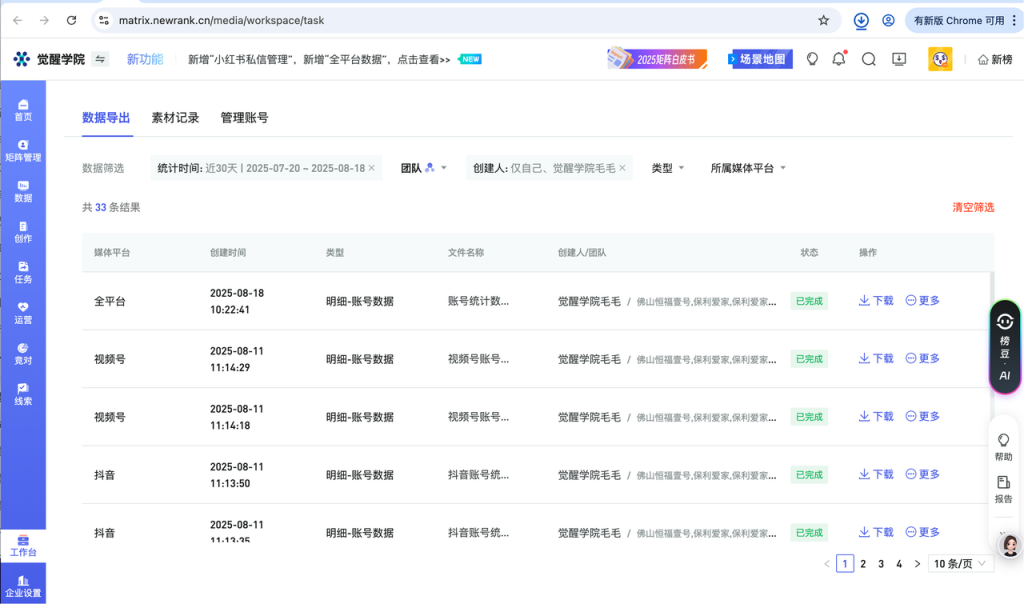Expand the 团队 filter dropdown

(x=423, y=168)
